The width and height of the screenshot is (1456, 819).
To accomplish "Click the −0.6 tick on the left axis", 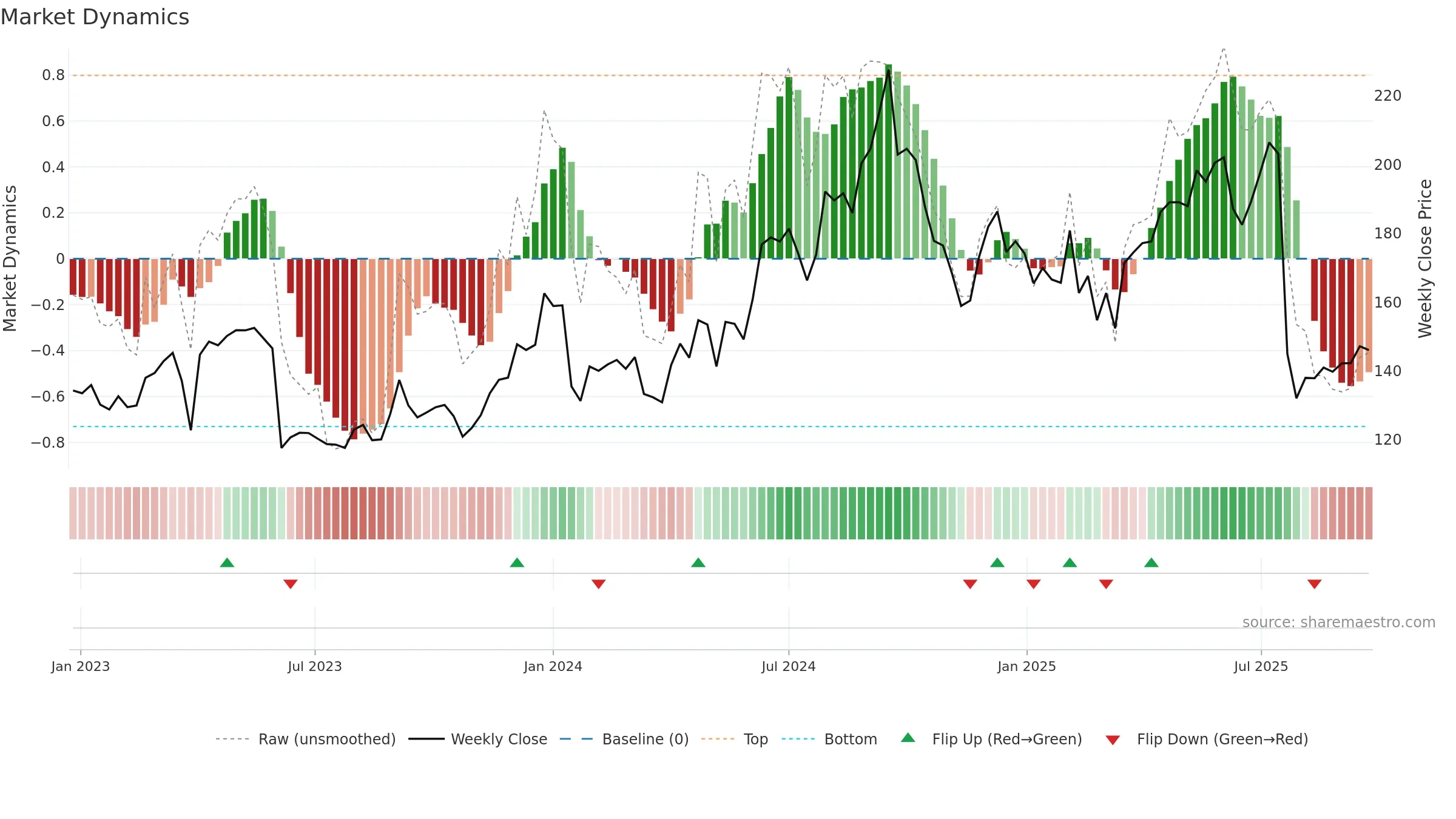I will pos(48,397).
